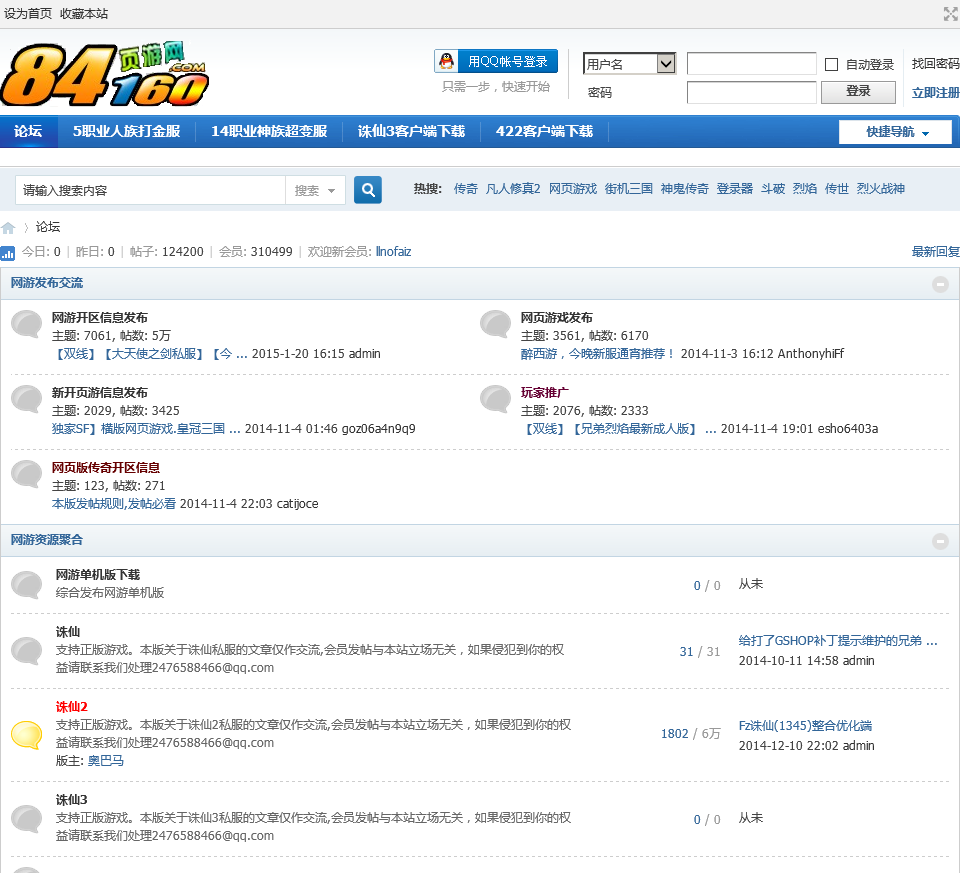
Task: Open the 网页版传奇开区信息 forum
Action: (x=106, y=468)
